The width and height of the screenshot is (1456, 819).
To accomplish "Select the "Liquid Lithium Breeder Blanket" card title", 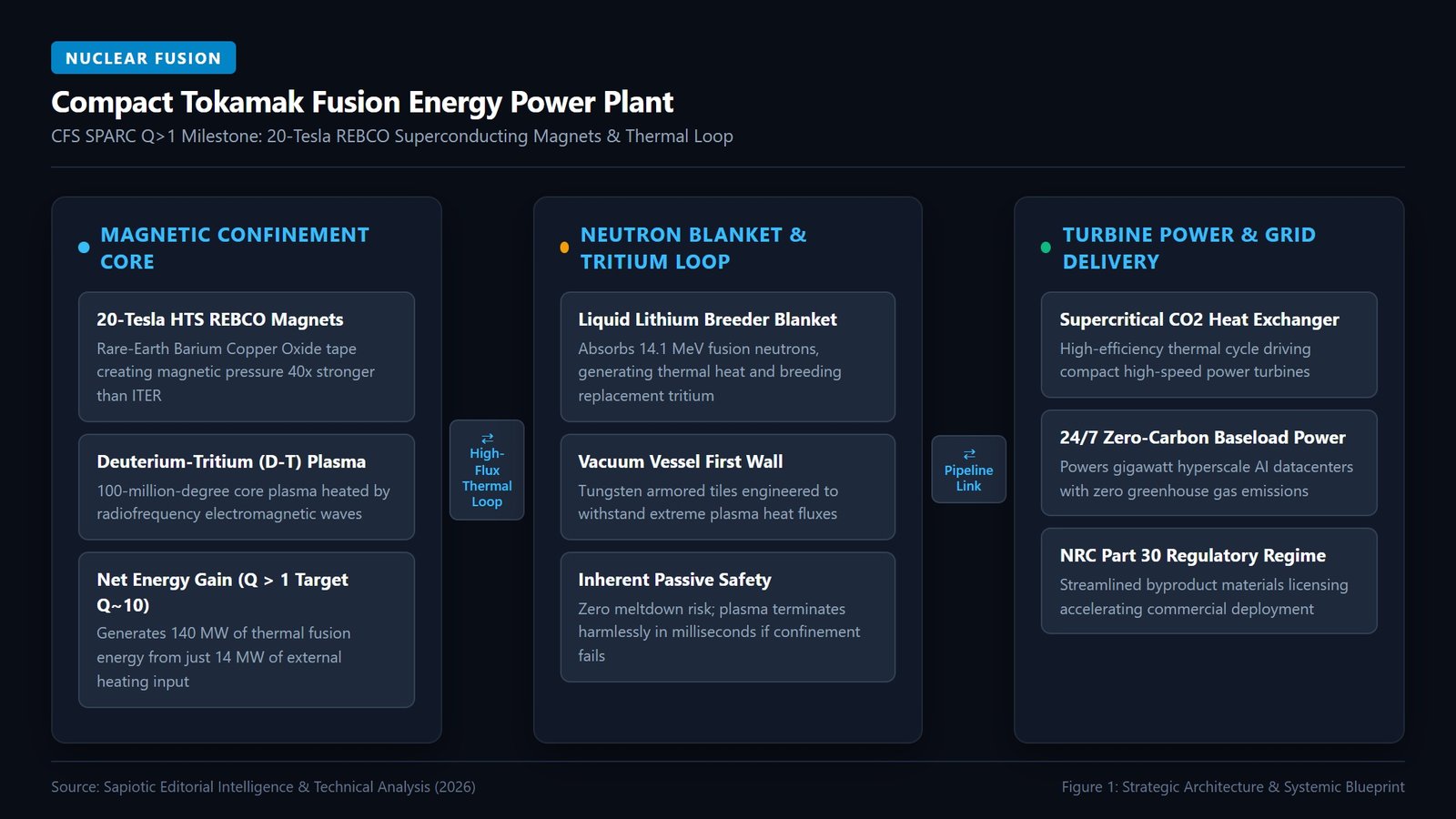I will pos(707,319).
